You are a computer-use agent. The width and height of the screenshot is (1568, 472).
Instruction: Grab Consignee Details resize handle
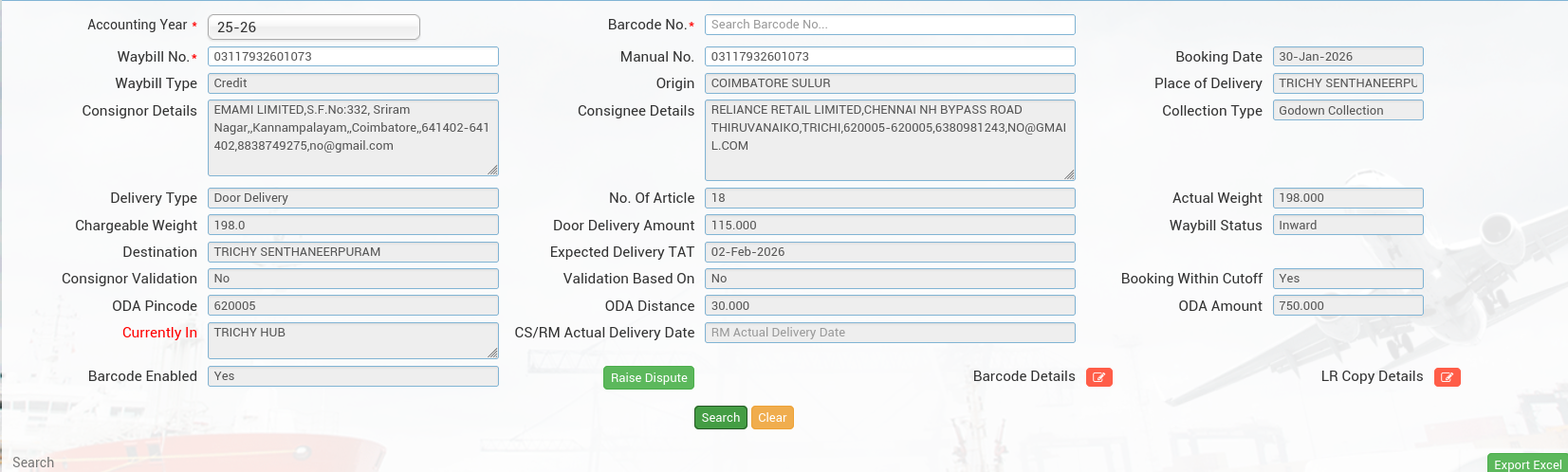tap(1069, 174)
